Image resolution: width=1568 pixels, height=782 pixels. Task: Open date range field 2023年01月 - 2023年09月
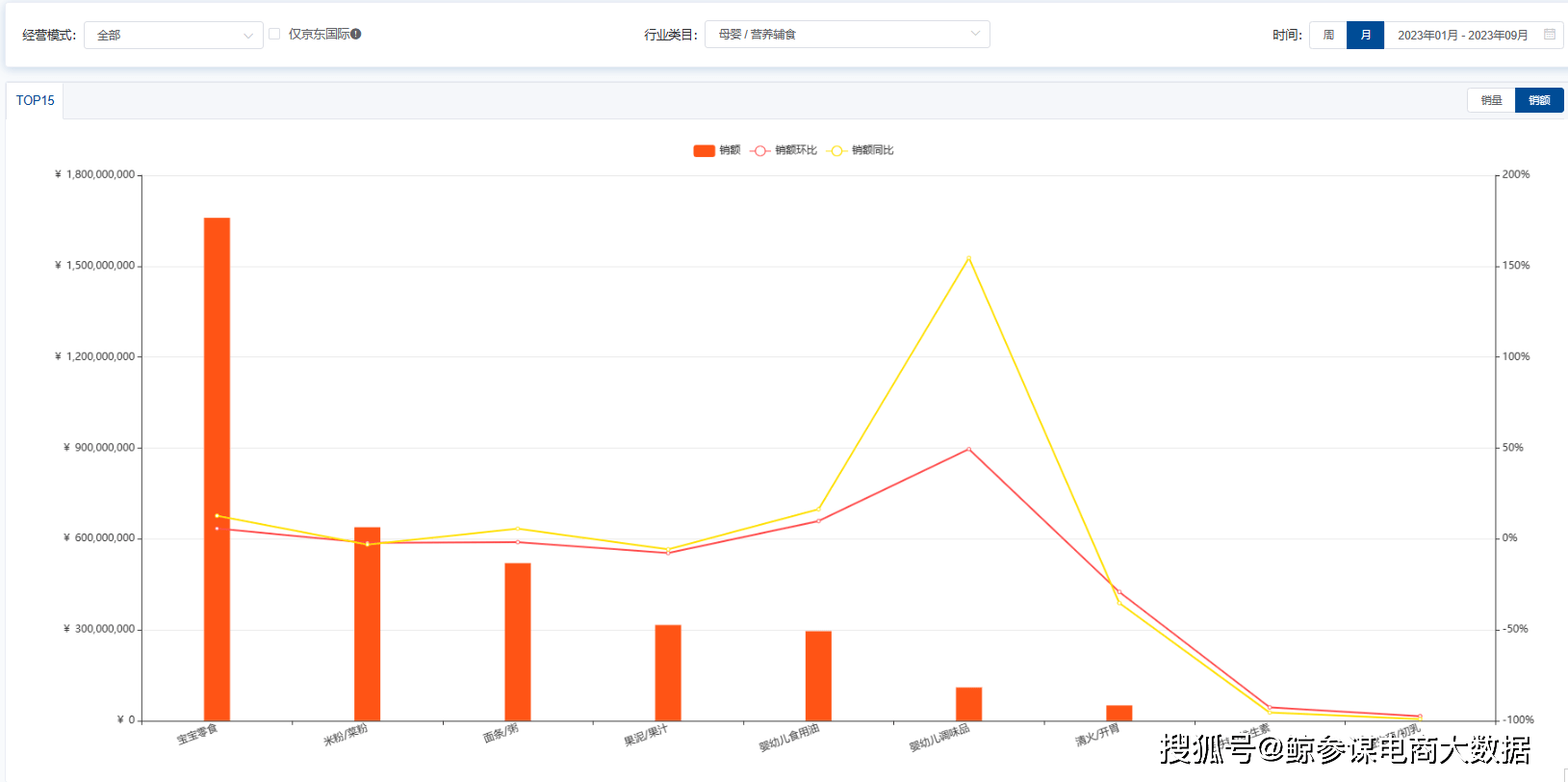pos(1473,35)
